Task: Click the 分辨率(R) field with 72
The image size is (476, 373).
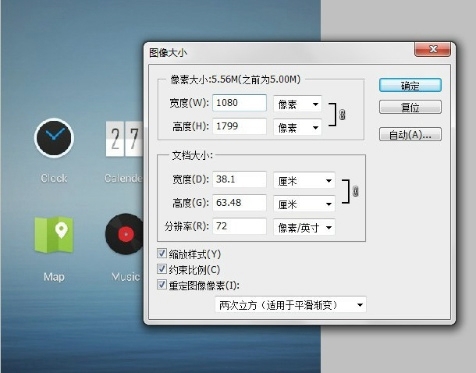Action: (239, 226)
